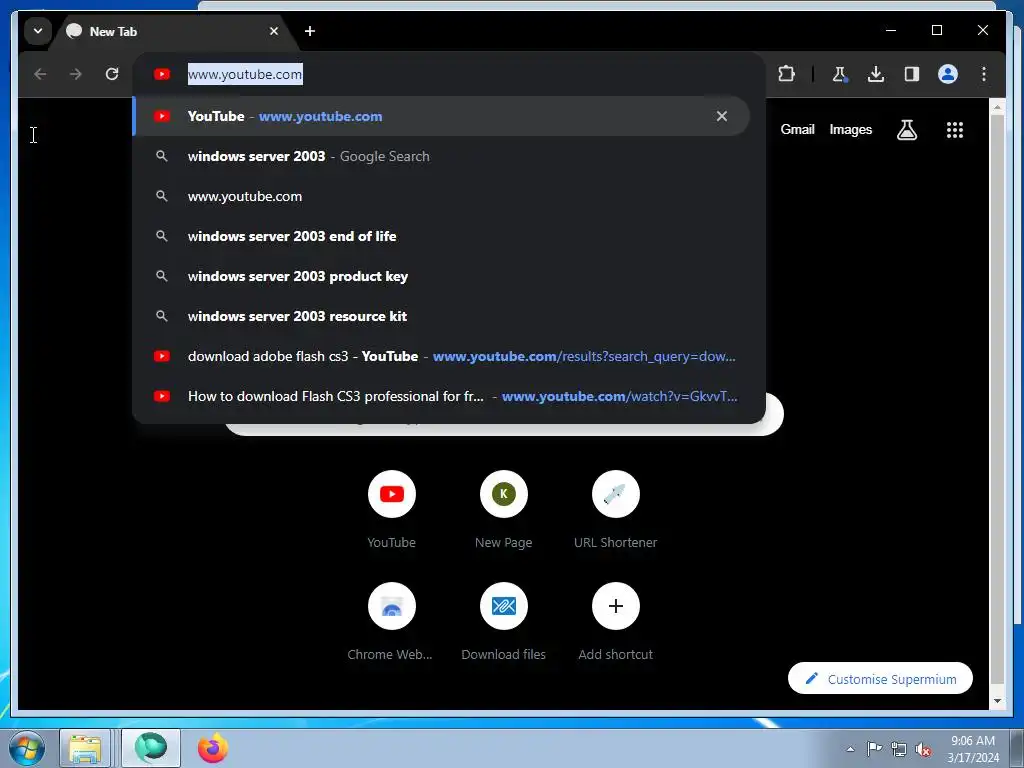Remove the YouTube suggestion with X

point(722,116)
